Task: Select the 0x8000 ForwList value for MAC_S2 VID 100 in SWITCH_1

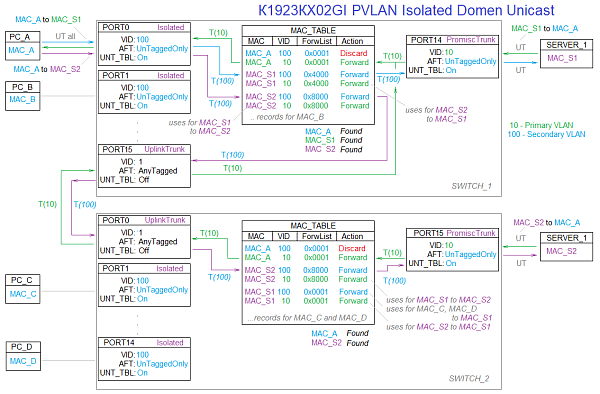Action: 316,97
